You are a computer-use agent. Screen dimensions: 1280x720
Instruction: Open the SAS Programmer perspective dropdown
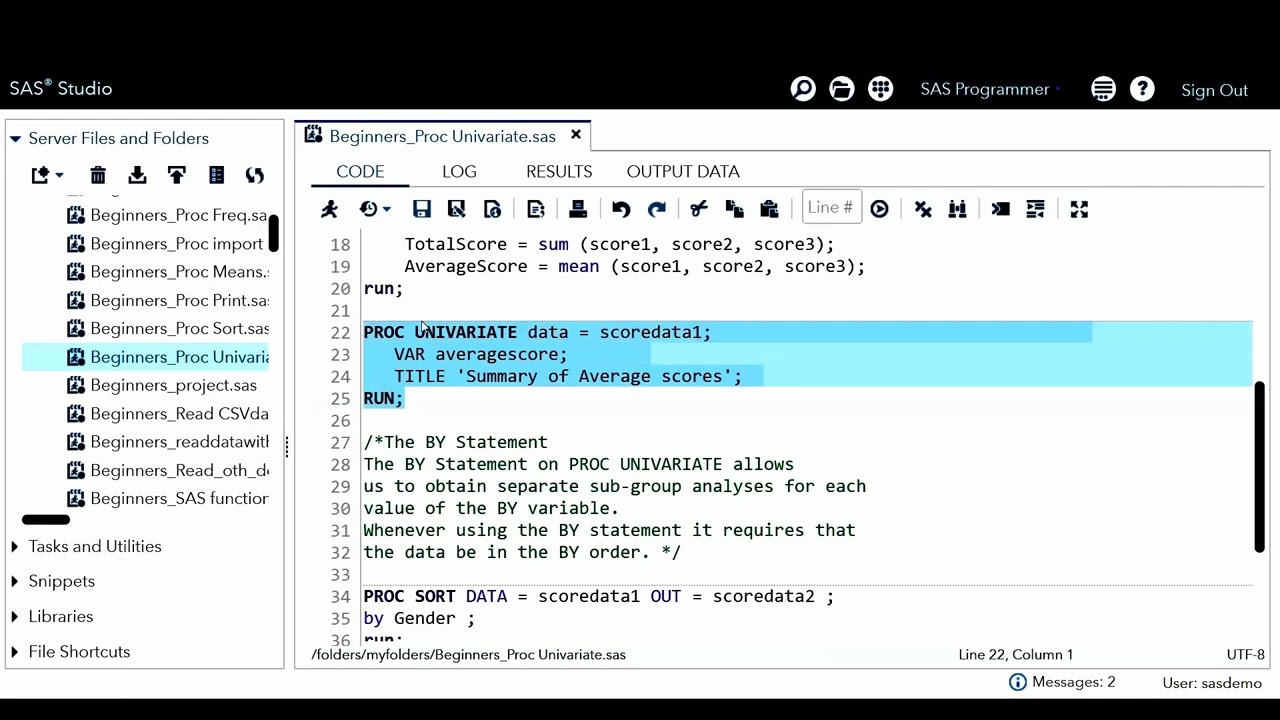coord(991,89)
